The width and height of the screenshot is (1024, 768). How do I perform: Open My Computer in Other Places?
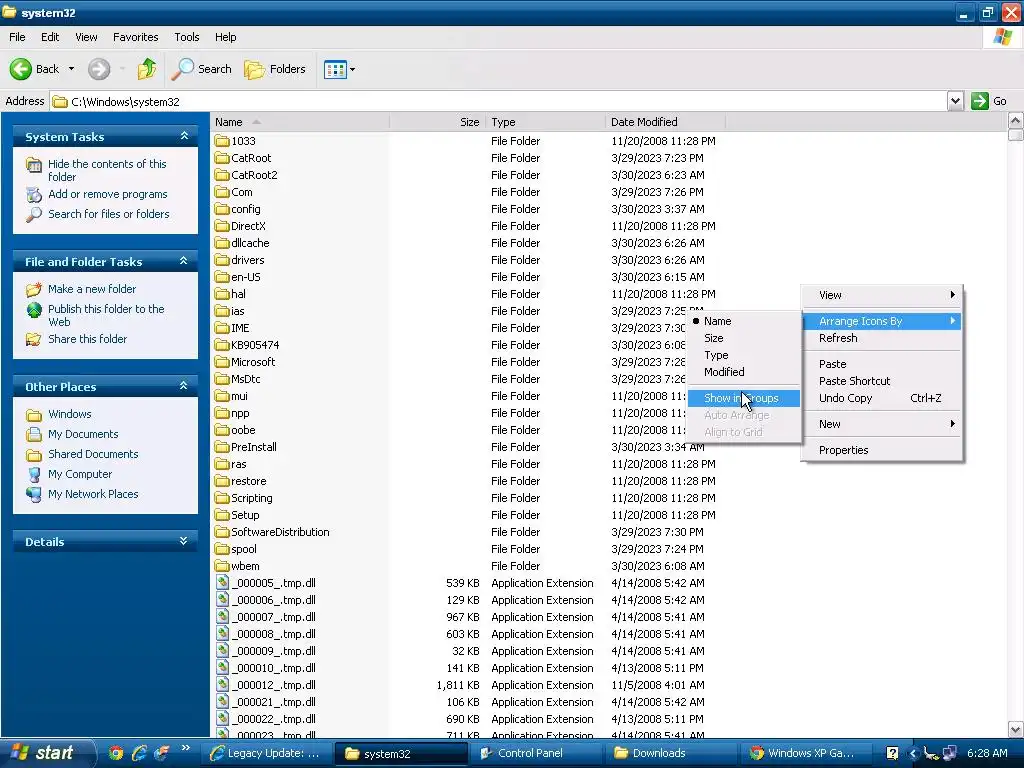tap(80, 474)
